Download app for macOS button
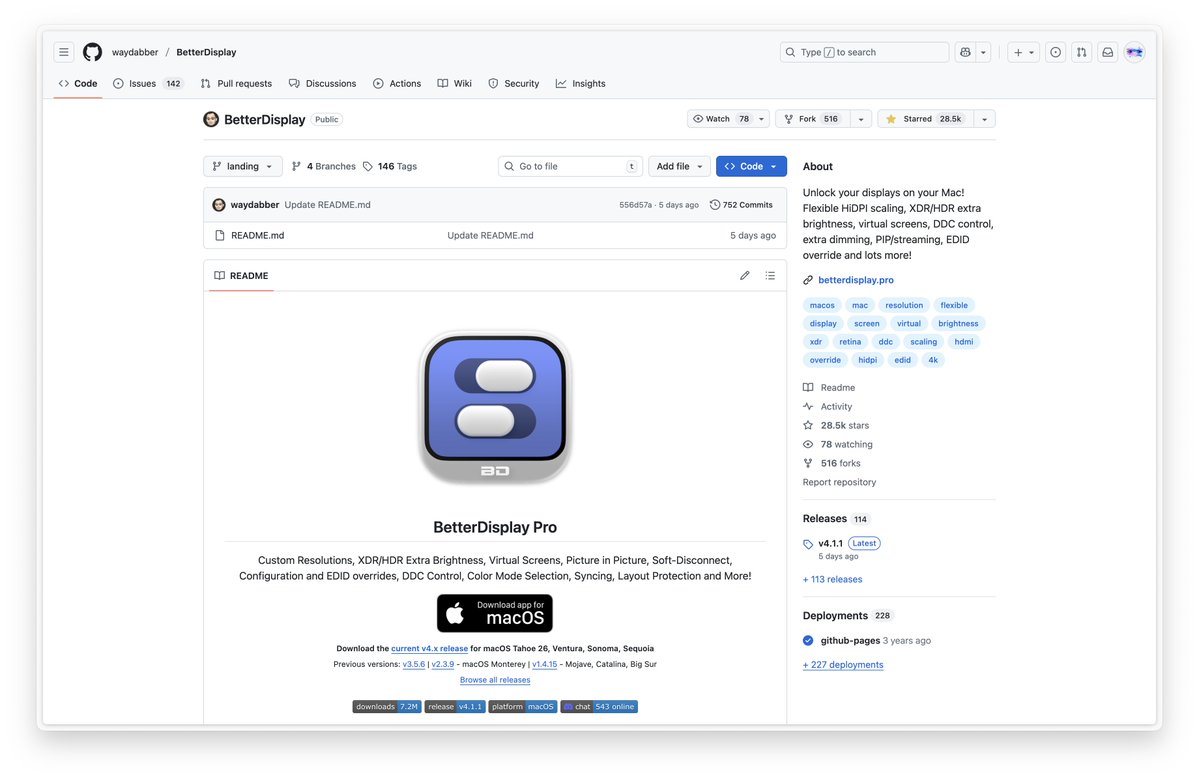The image size is (1199, 779). [x=495, y=613]
